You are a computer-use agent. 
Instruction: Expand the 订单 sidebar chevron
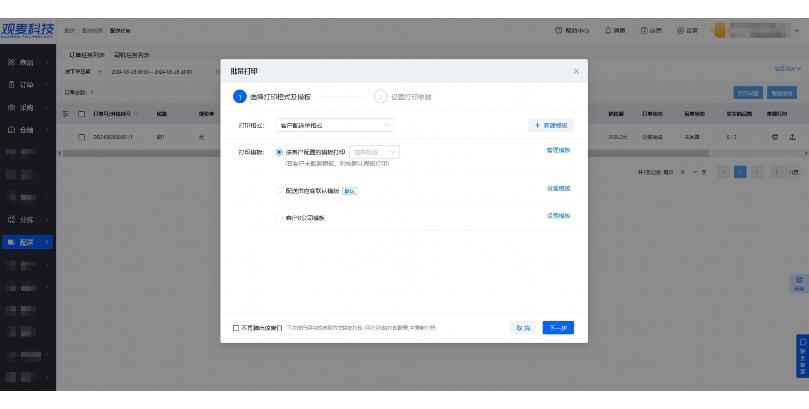(47, 85)
